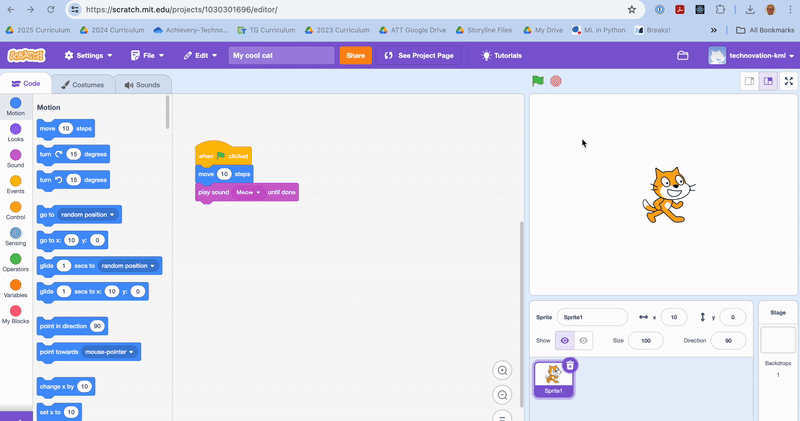
Task: Click See Project Page button
Action: pyautogui.click(x=419, y=56)
